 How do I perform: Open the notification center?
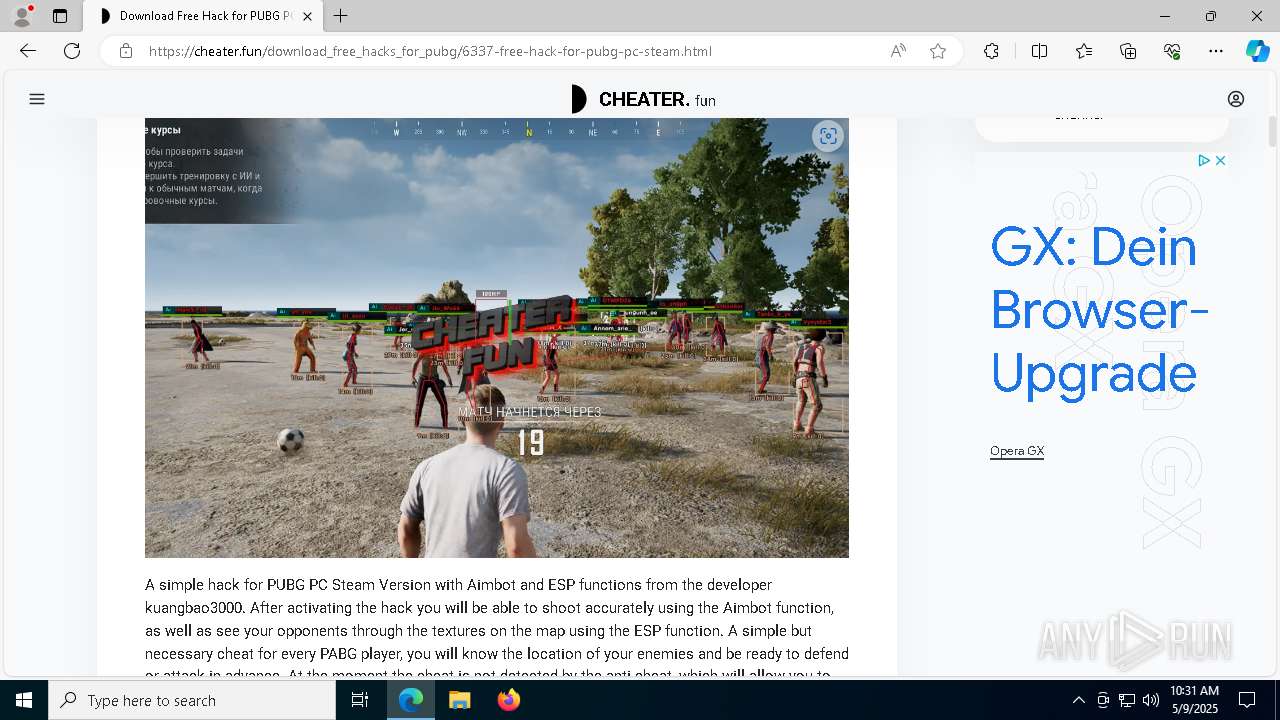pyautogui.click(x=1247, y=700)
